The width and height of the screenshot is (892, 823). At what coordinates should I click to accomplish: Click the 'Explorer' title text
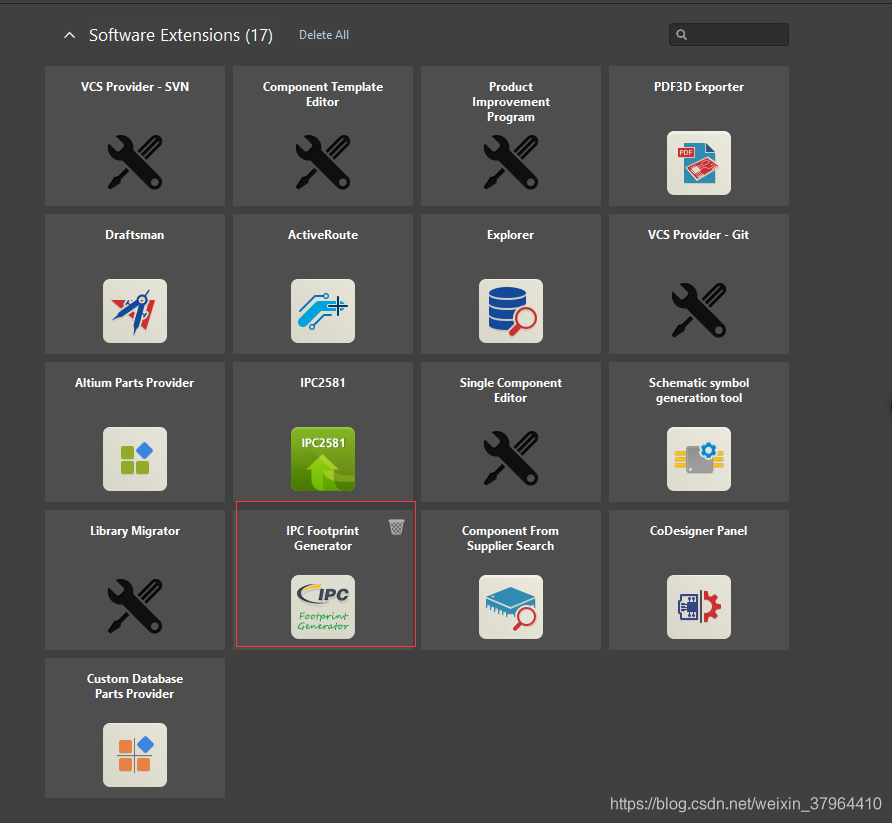click(510, 235)
